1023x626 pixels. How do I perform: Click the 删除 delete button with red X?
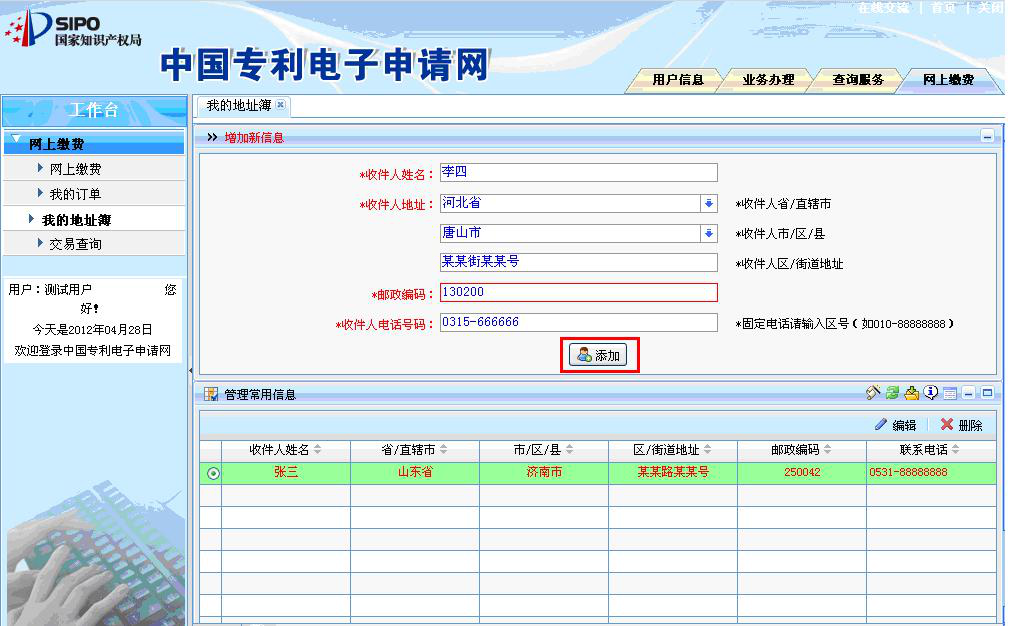961,425
